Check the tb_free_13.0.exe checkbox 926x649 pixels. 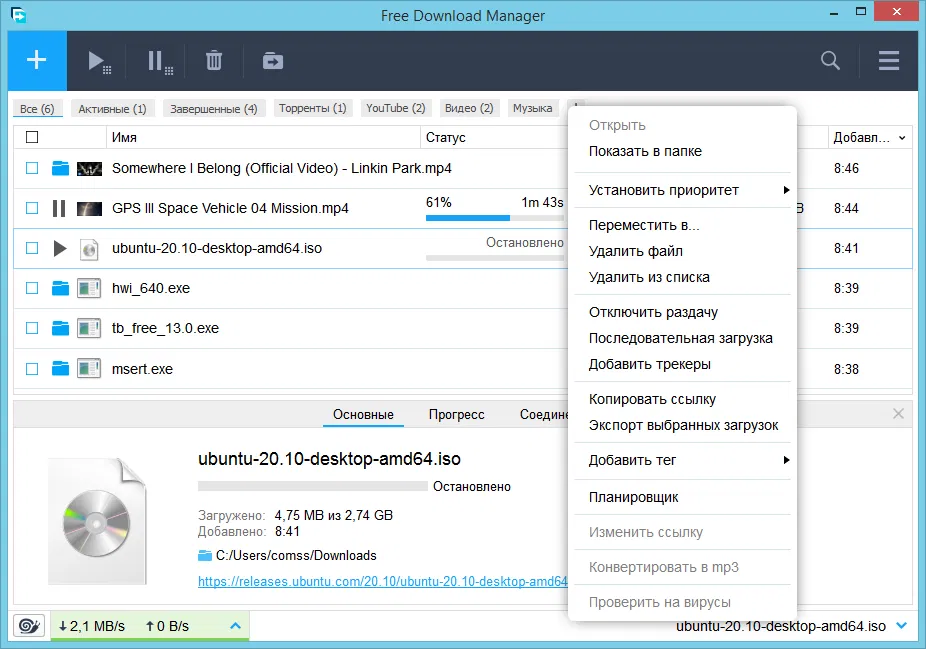(x=32, y=328)
